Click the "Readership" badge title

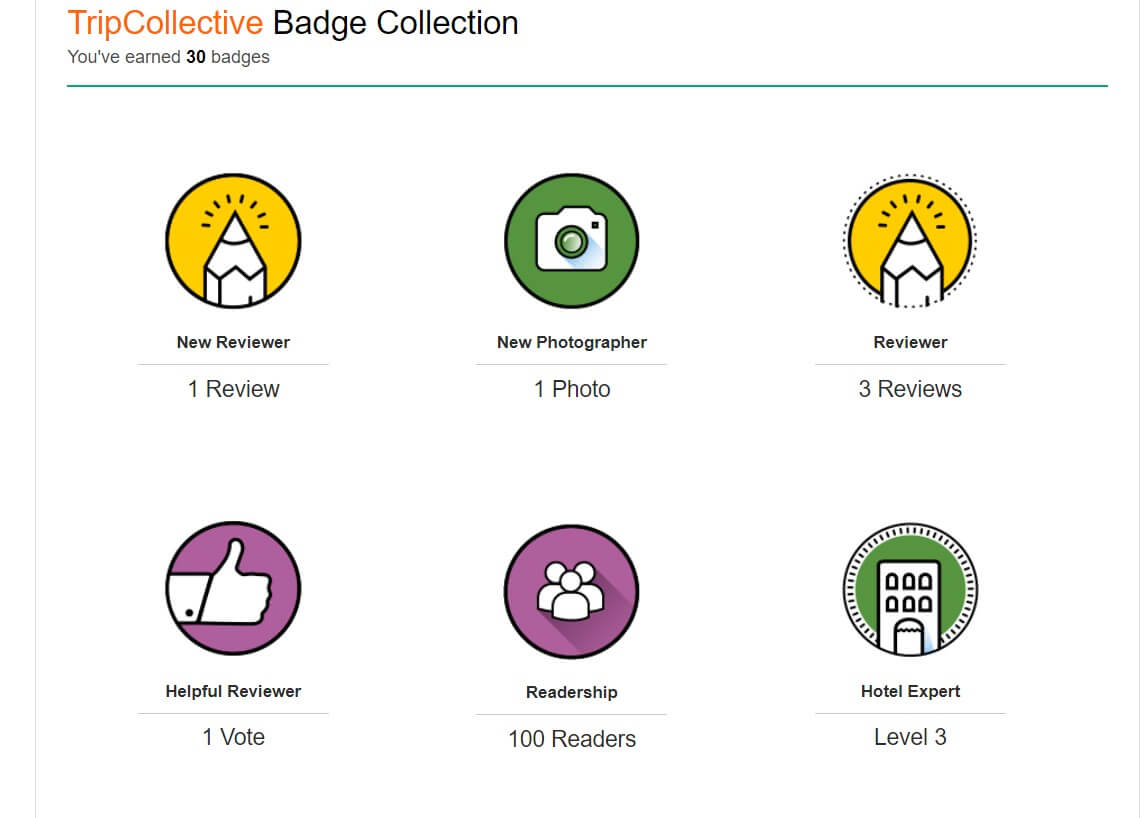tap(571, 692)
